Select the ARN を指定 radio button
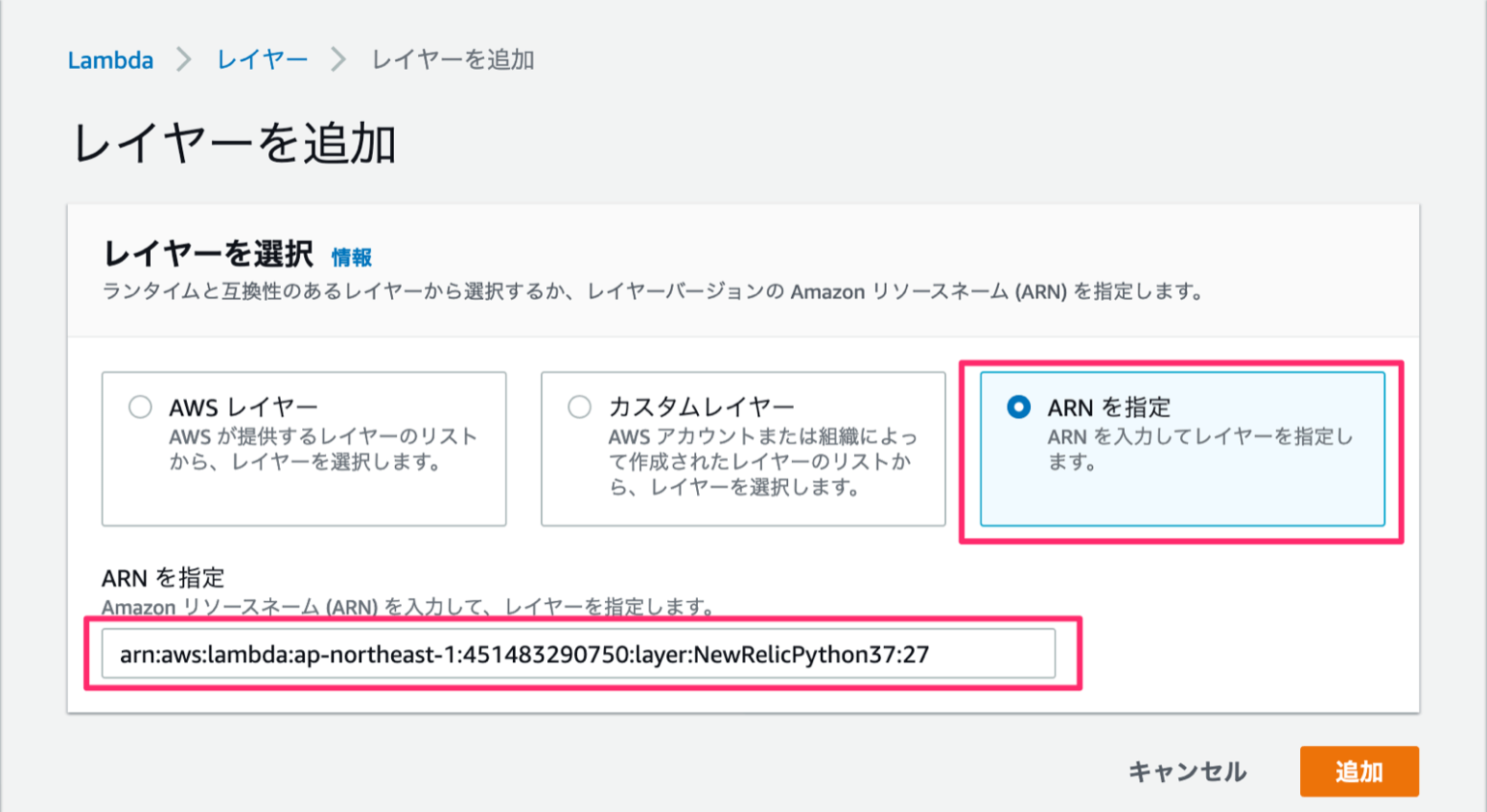The width and height of the screenshot is (1487, 812). click(x=1018, y=407)
